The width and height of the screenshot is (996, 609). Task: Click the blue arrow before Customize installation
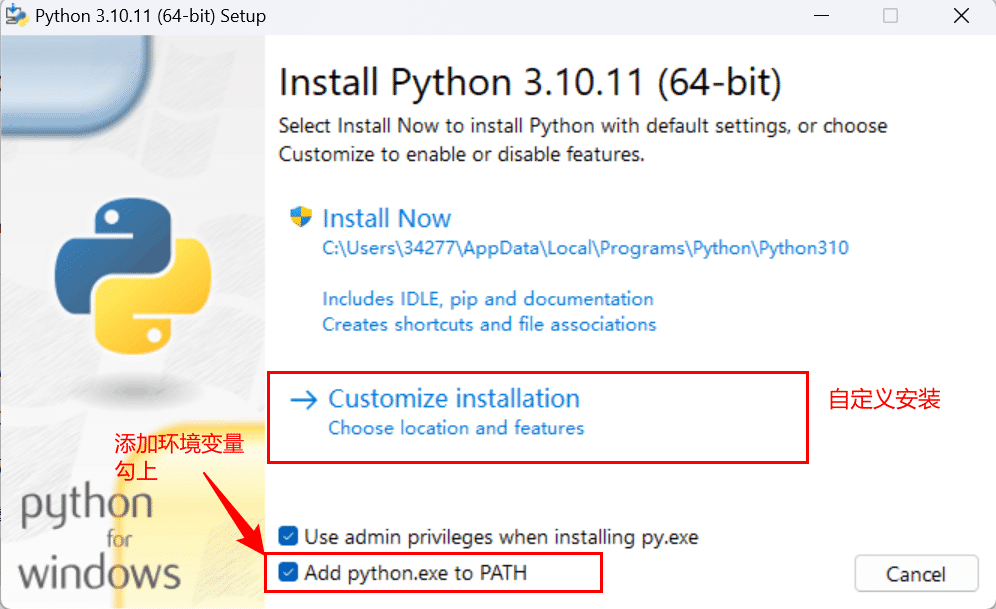pos(303,398)
